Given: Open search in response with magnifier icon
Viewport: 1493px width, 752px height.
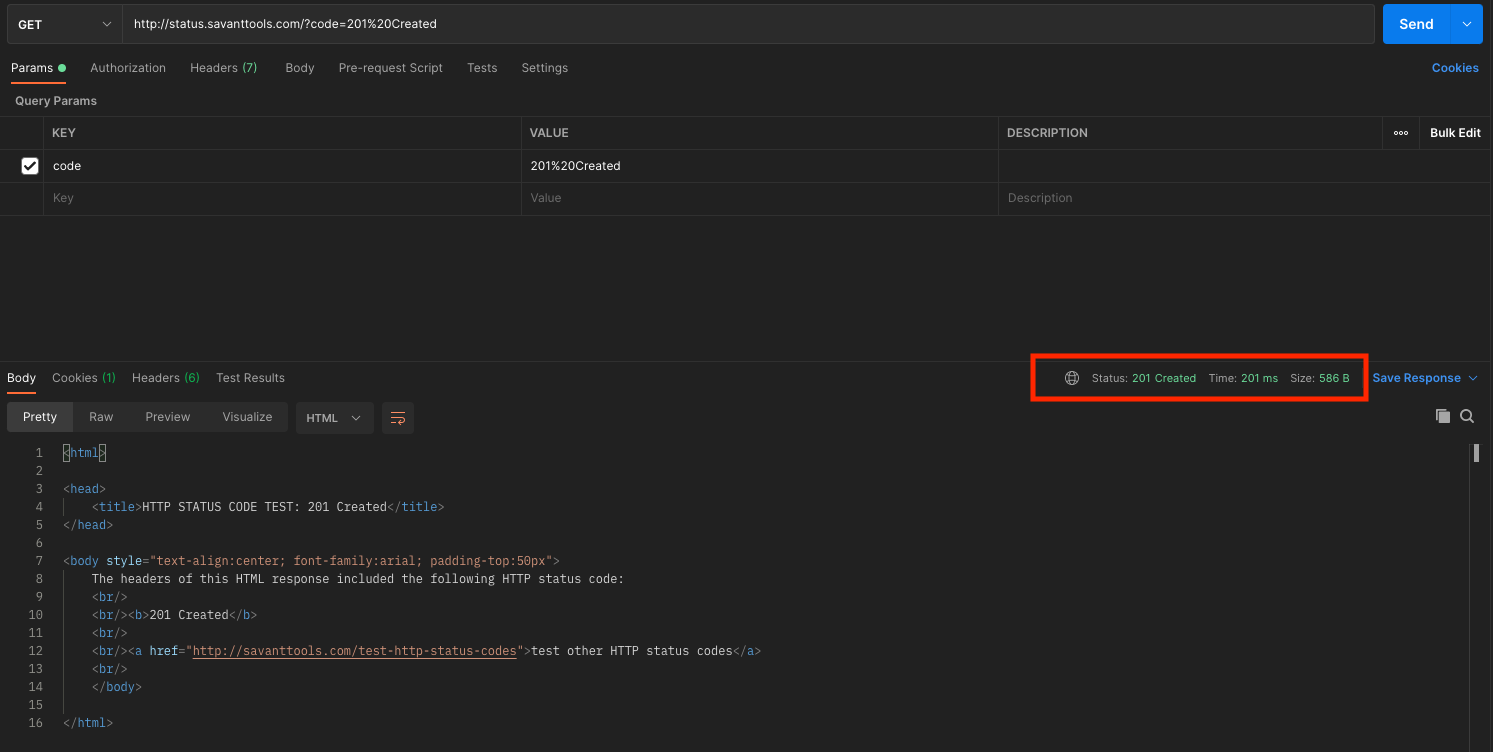Looking at the screenshot, I should tap(1467, 416).
